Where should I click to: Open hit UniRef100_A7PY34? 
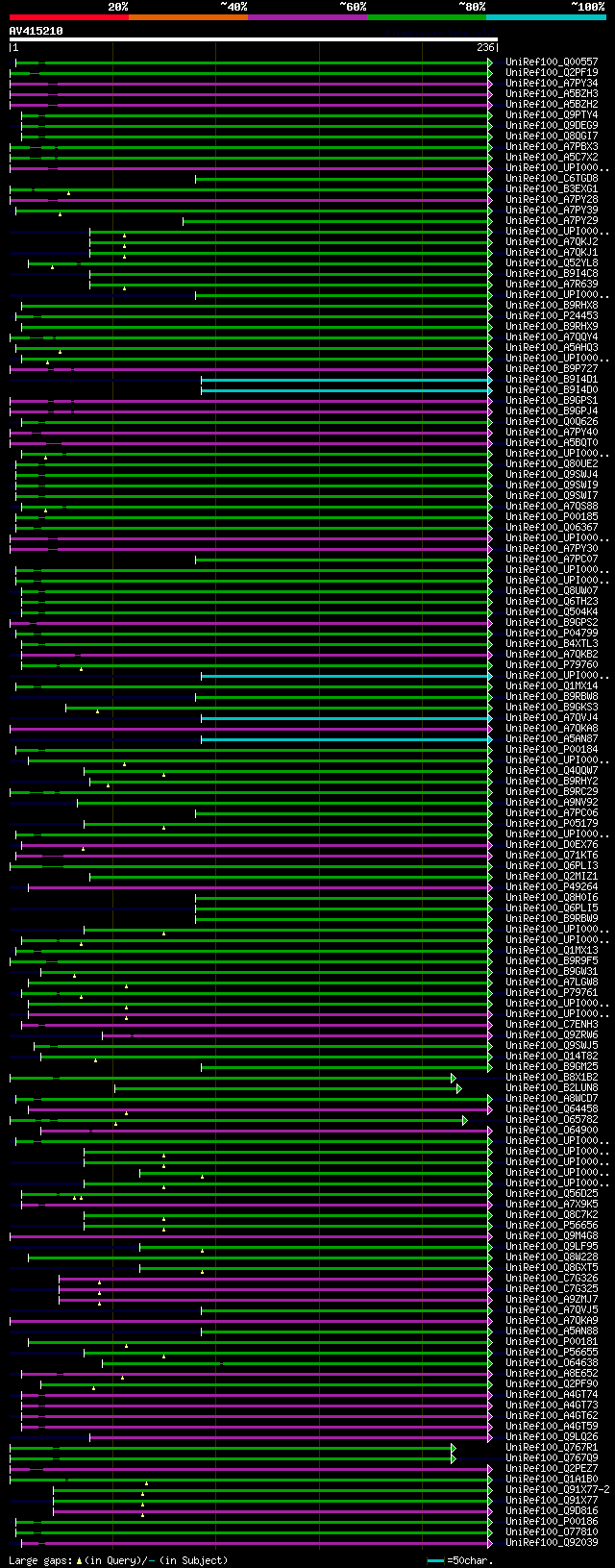(x=552, y=84)
